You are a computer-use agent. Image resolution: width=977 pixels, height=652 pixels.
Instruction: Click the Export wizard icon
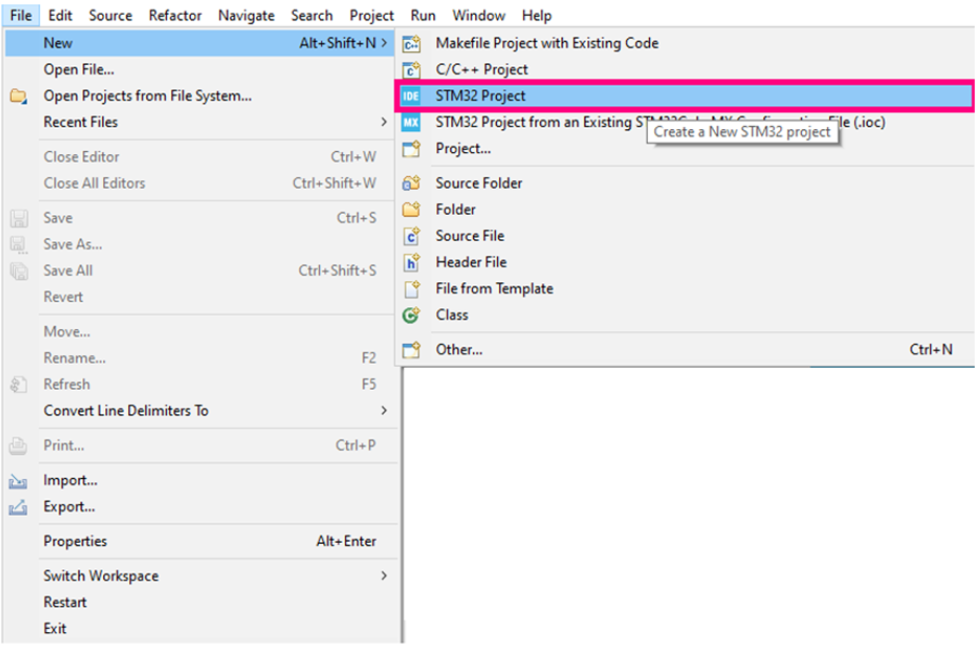coord(18,506)
